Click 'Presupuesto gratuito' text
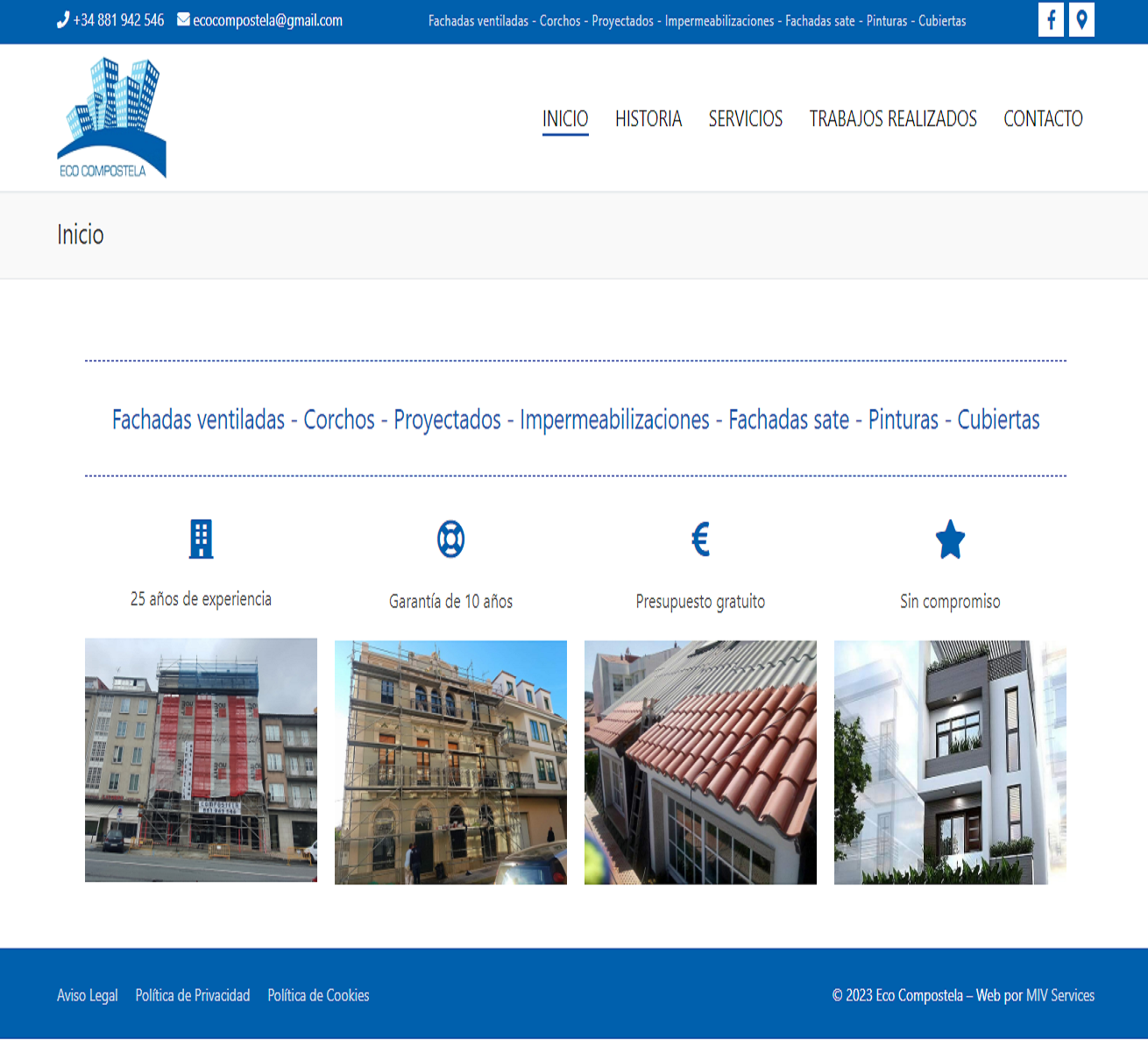 tap(700, 602)
